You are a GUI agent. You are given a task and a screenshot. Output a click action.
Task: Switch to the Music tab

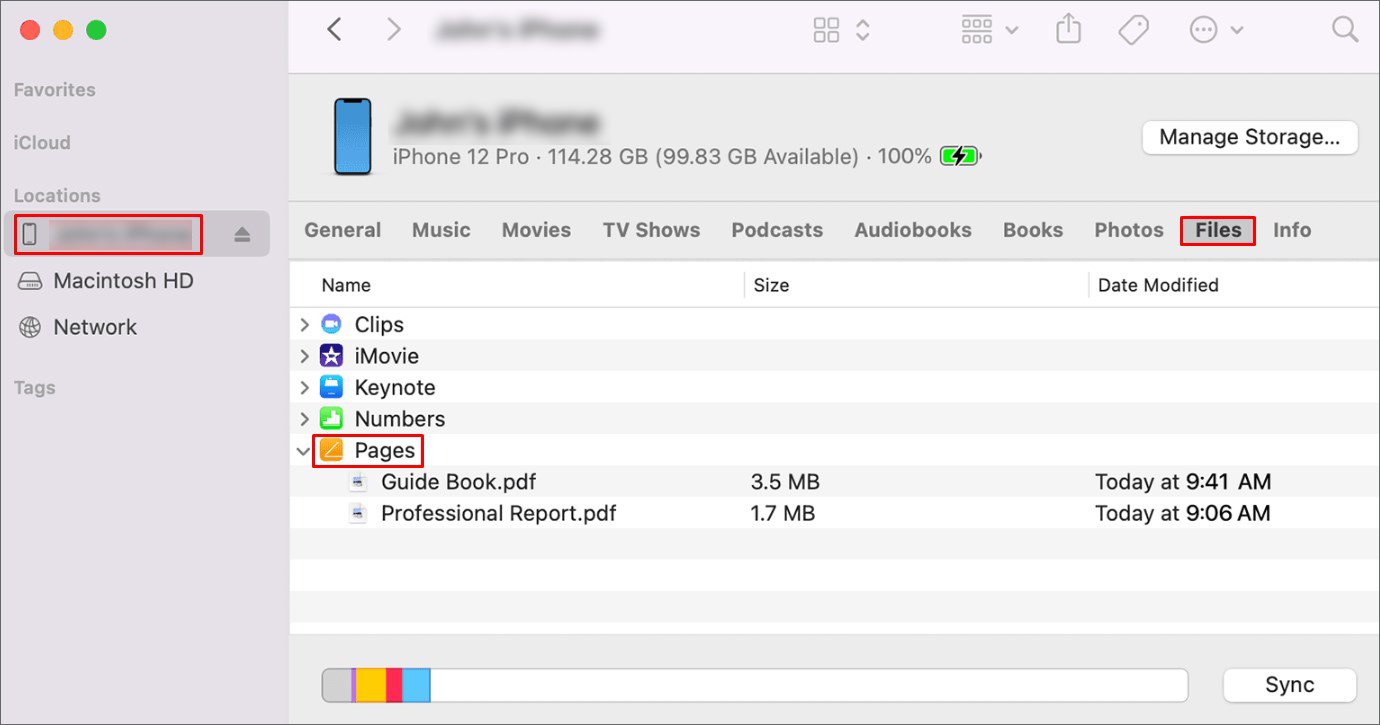coord(441,230)
